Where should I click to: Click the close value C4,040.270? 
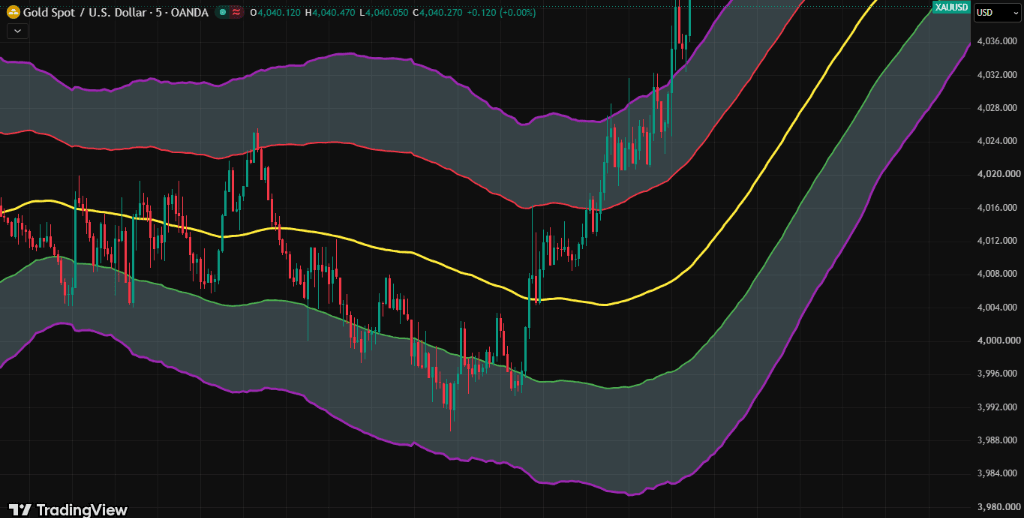tap(438, 12)
